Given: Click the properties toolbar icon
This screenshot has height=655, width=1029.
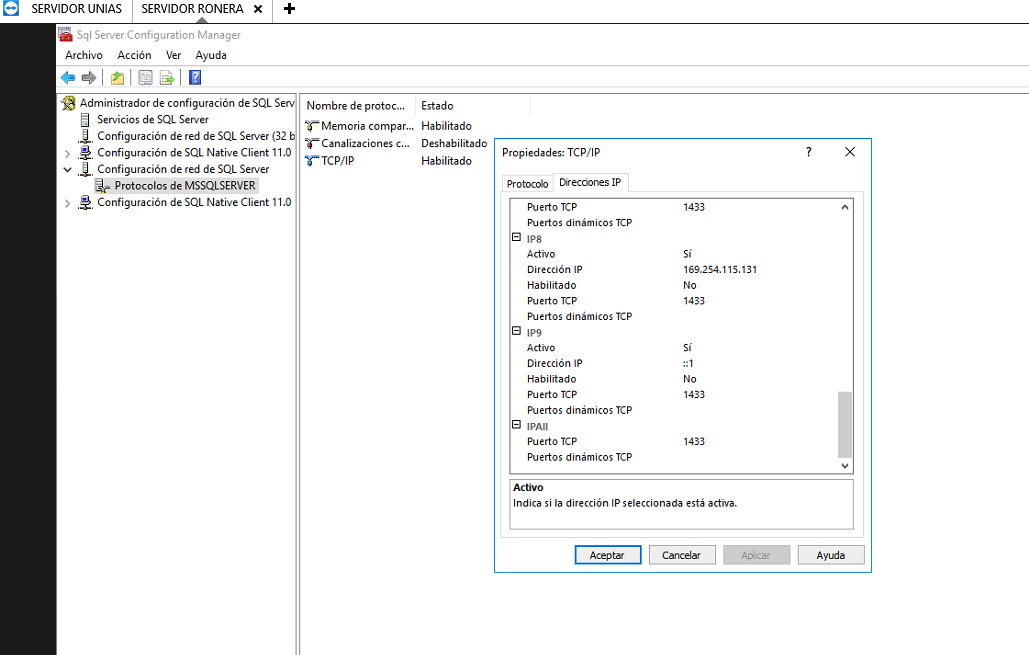Looking at the screenshot, I should point(145,77).
